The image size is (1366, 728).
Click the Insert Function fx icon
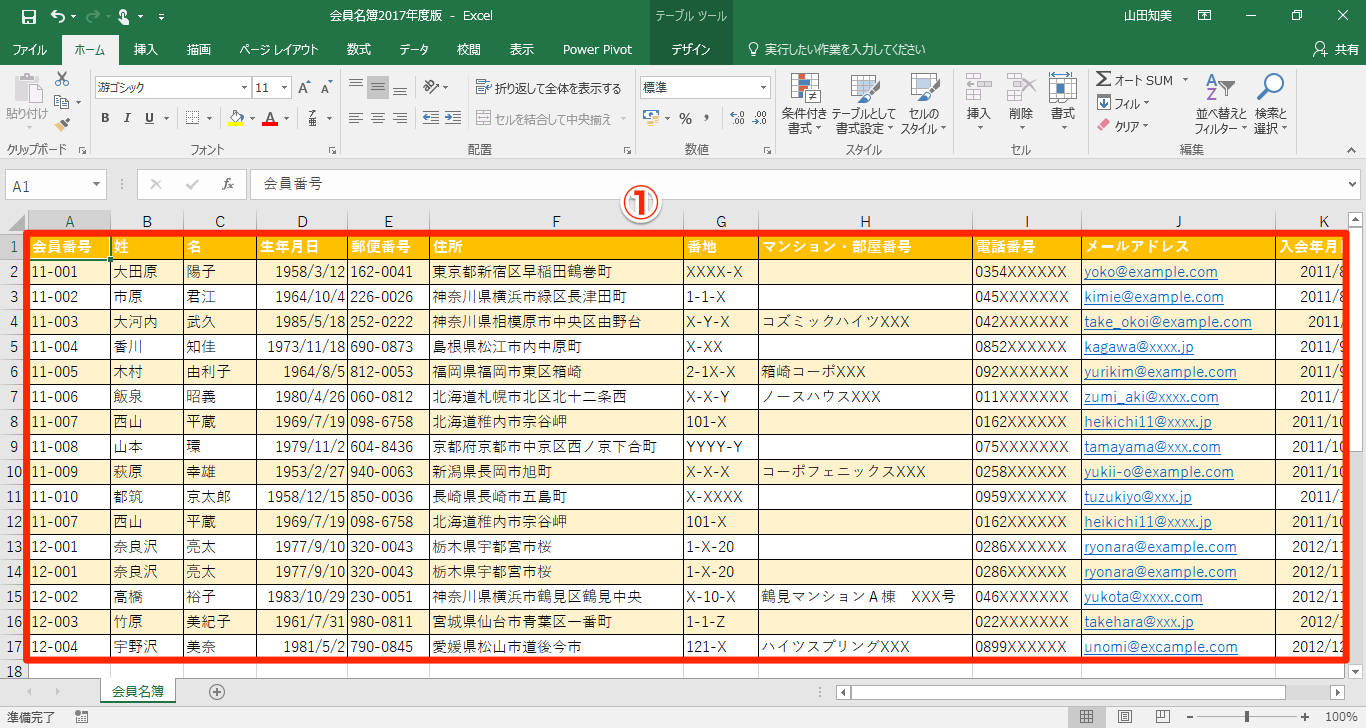coord(228,185)
